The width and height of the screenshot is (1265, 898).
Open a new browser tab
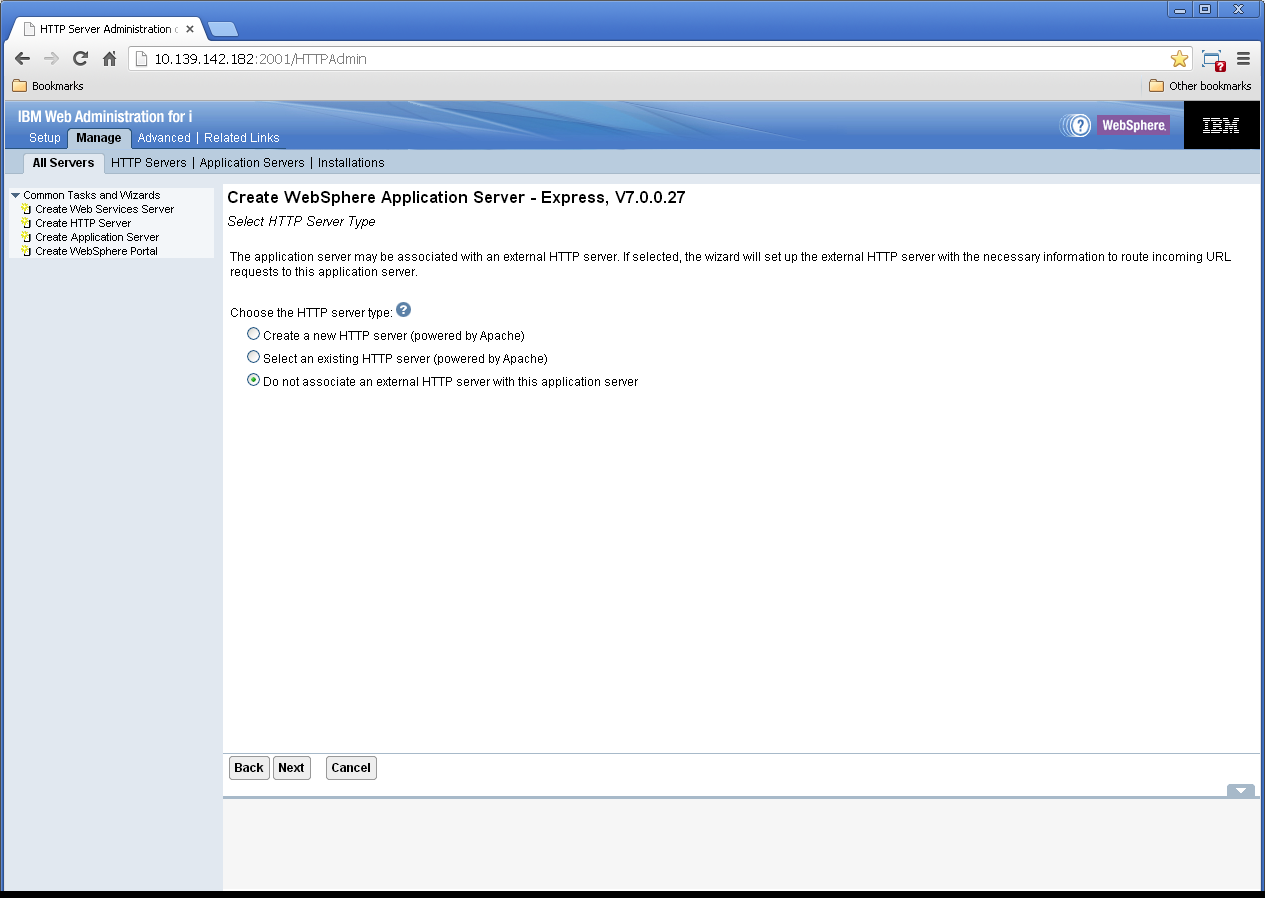pyautogui.click(x=222, y=29)
